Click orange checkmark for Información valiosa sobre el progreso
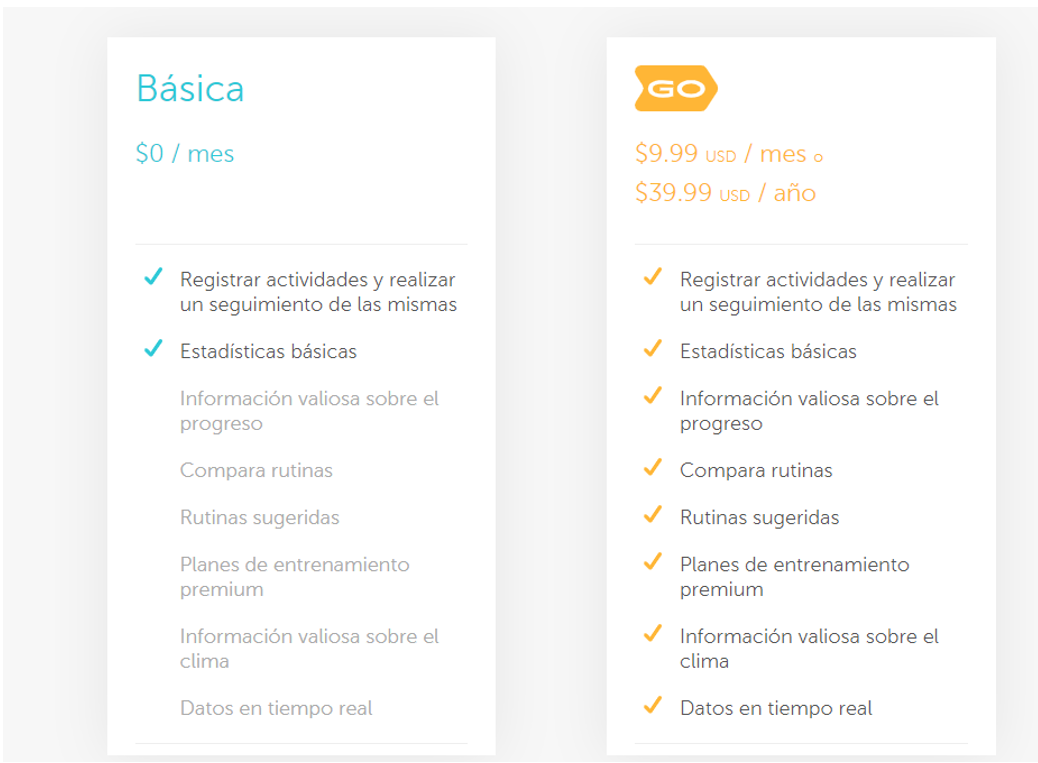This screenshot has height=763, width=1038. (x=653, y=395)
